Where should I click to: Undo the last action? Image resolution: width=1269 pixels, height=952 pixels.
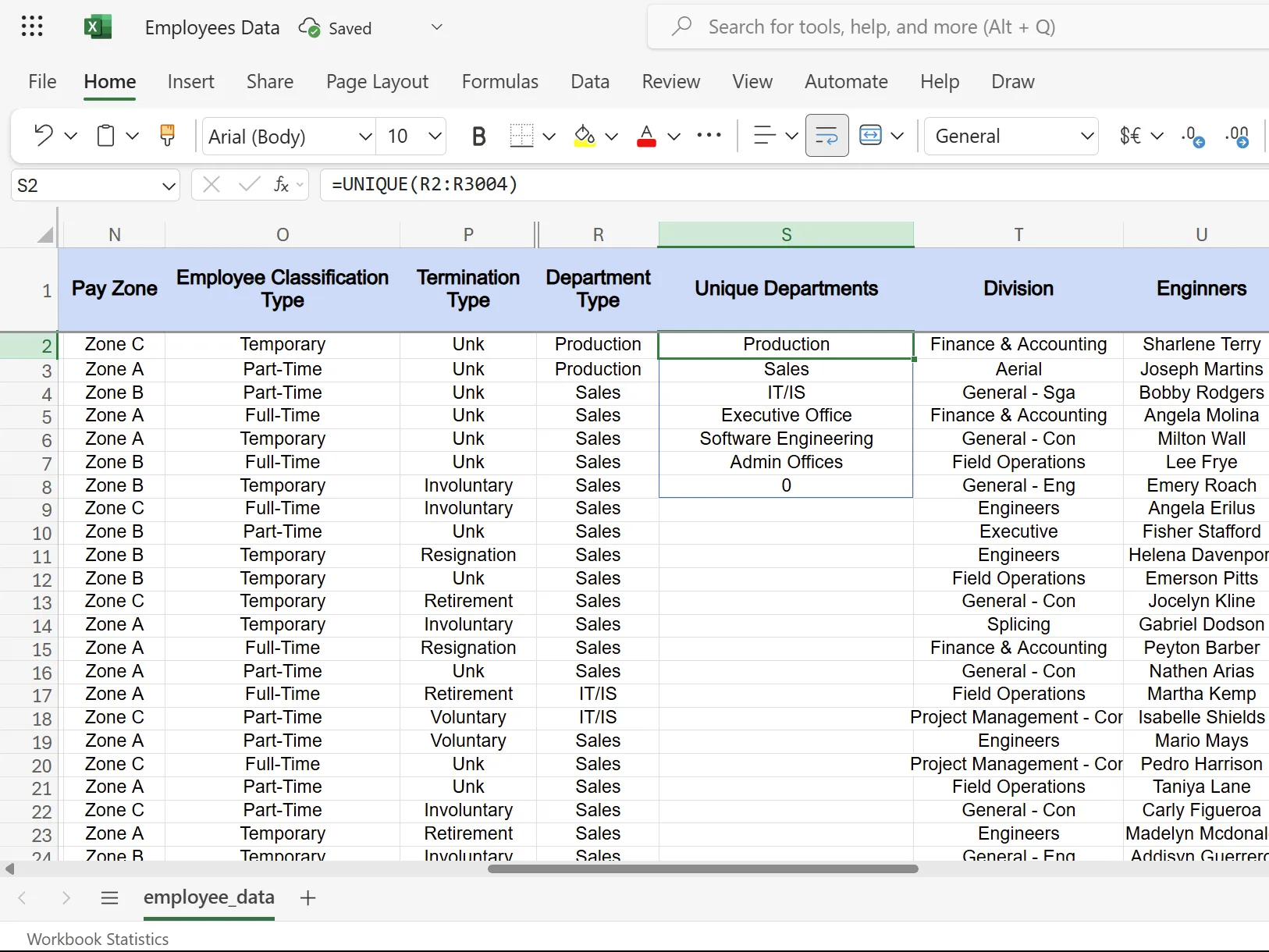click(x=44, y=135)
